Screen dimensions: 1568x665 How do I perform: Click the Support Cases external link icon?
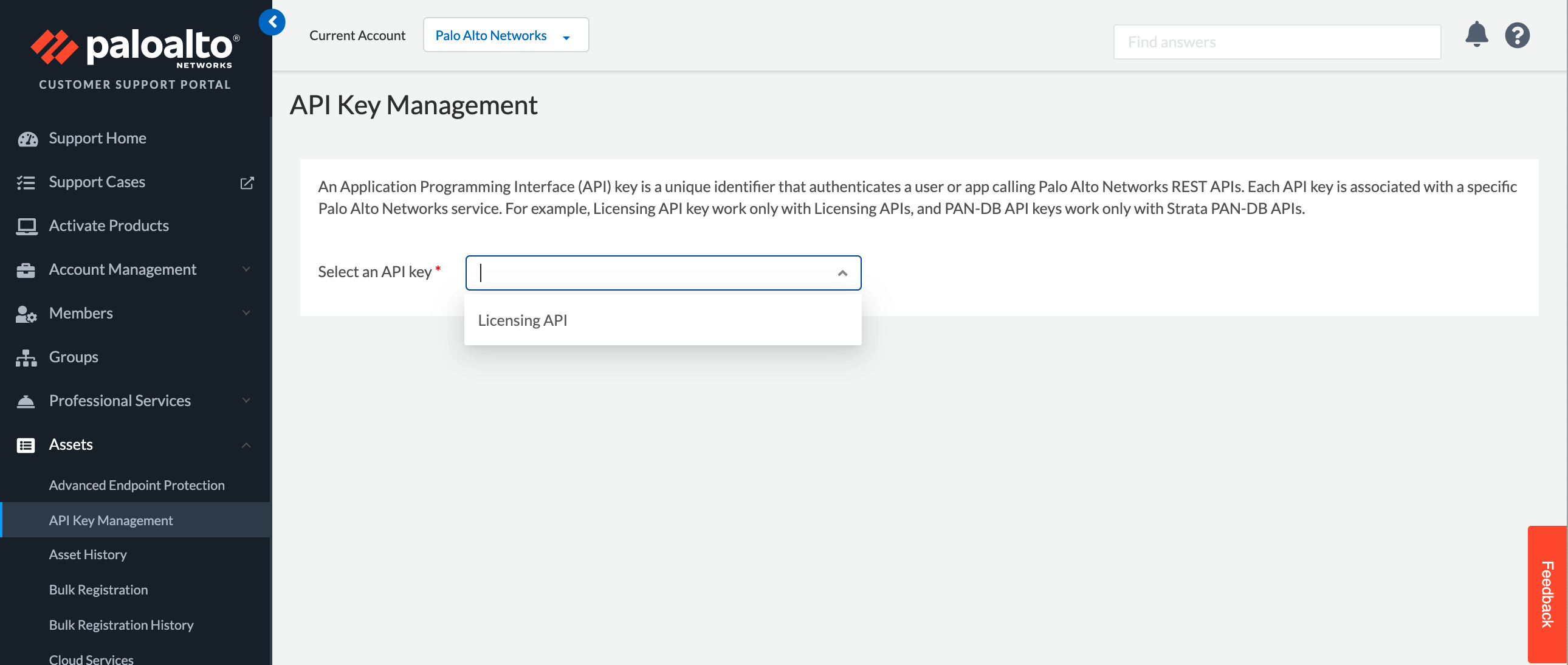point(247,183)
